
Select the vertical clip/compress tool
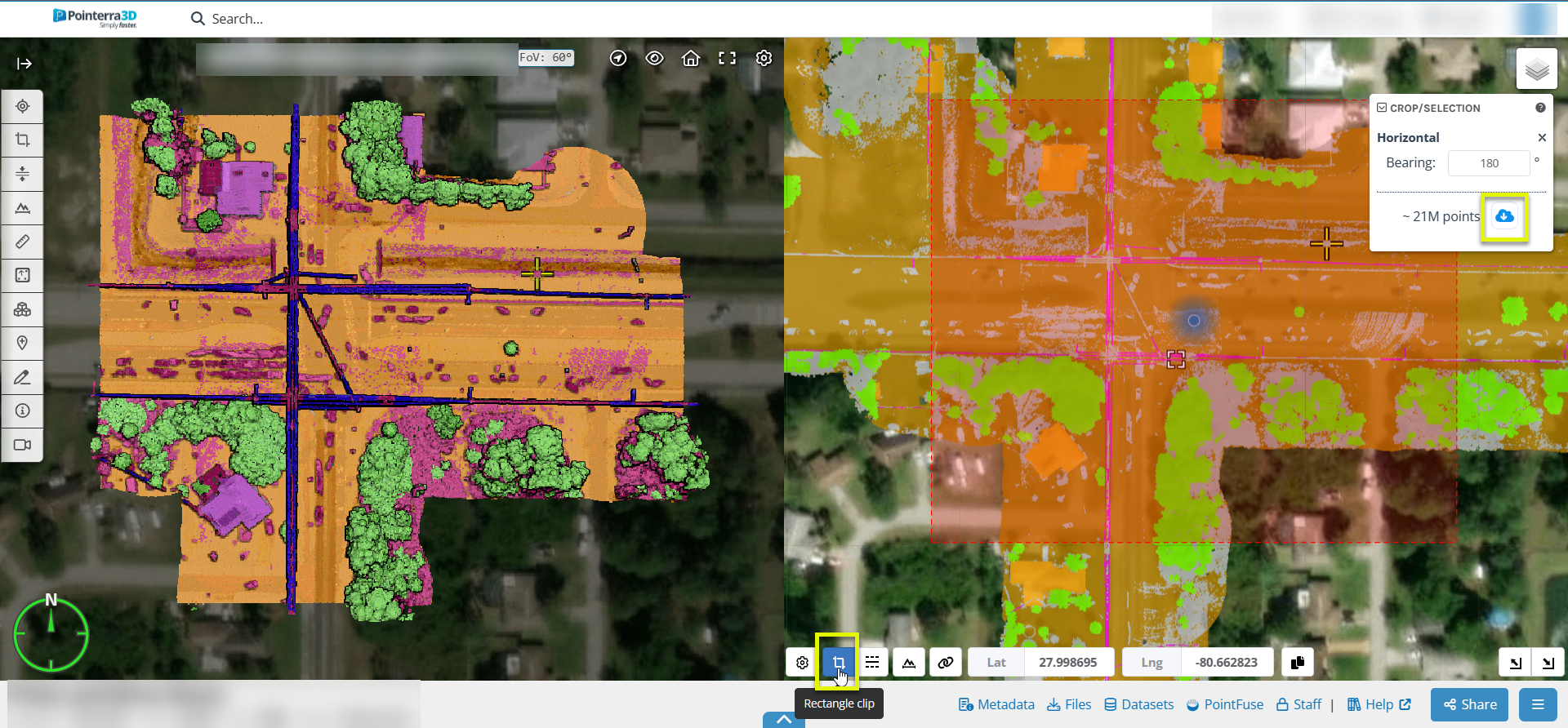[x=22, y=174]
